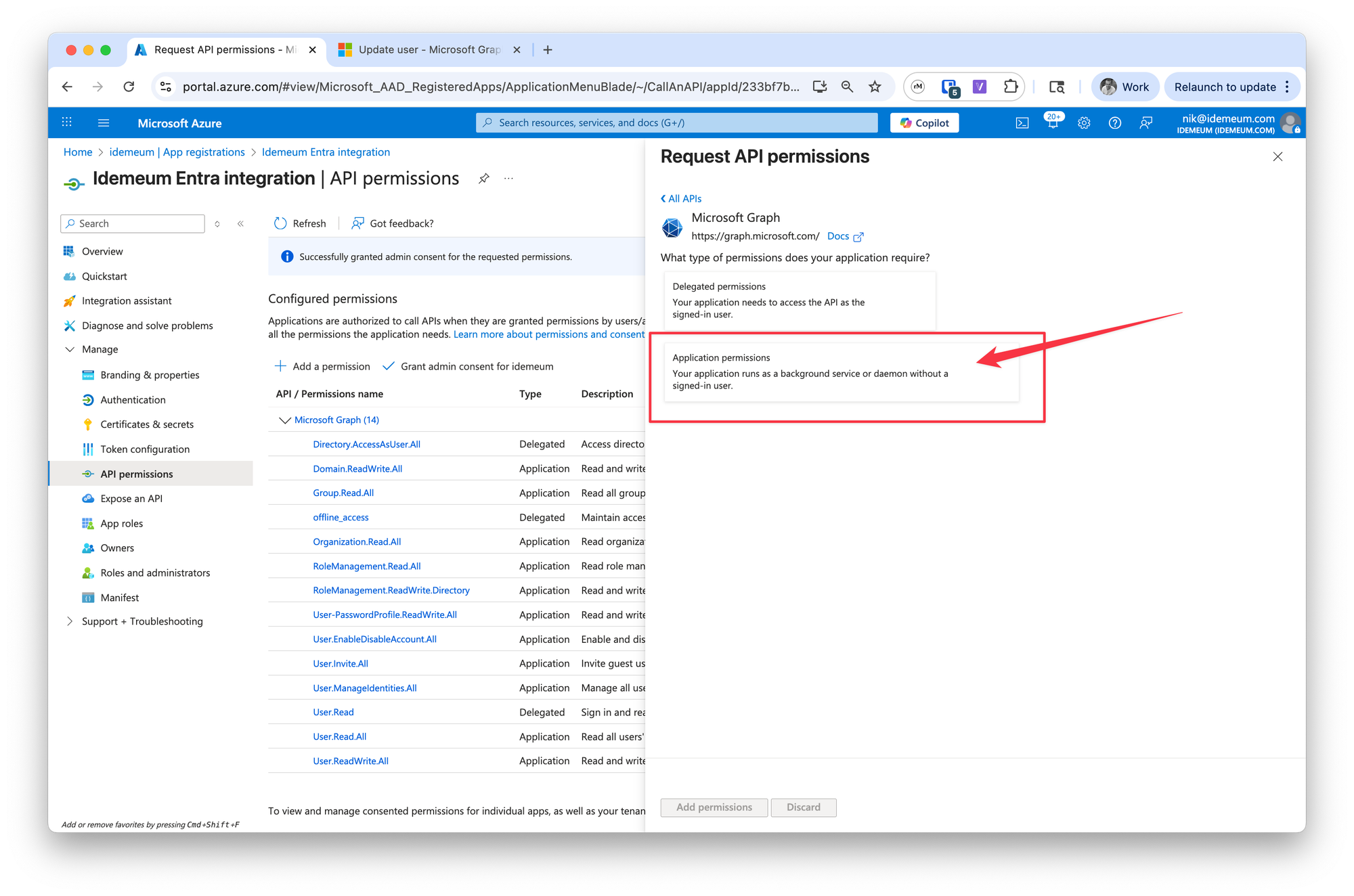Click the Refresh icon button
Viewport: 1354px width, 896px height.
pyautogui.click(x=300, y=223)
